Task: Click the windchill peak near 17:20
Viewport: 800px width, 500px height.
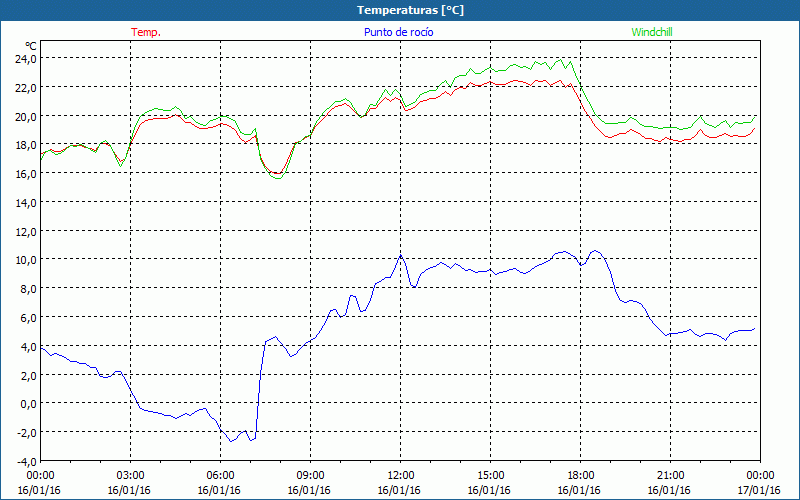Action: click(x=561, y=60)
